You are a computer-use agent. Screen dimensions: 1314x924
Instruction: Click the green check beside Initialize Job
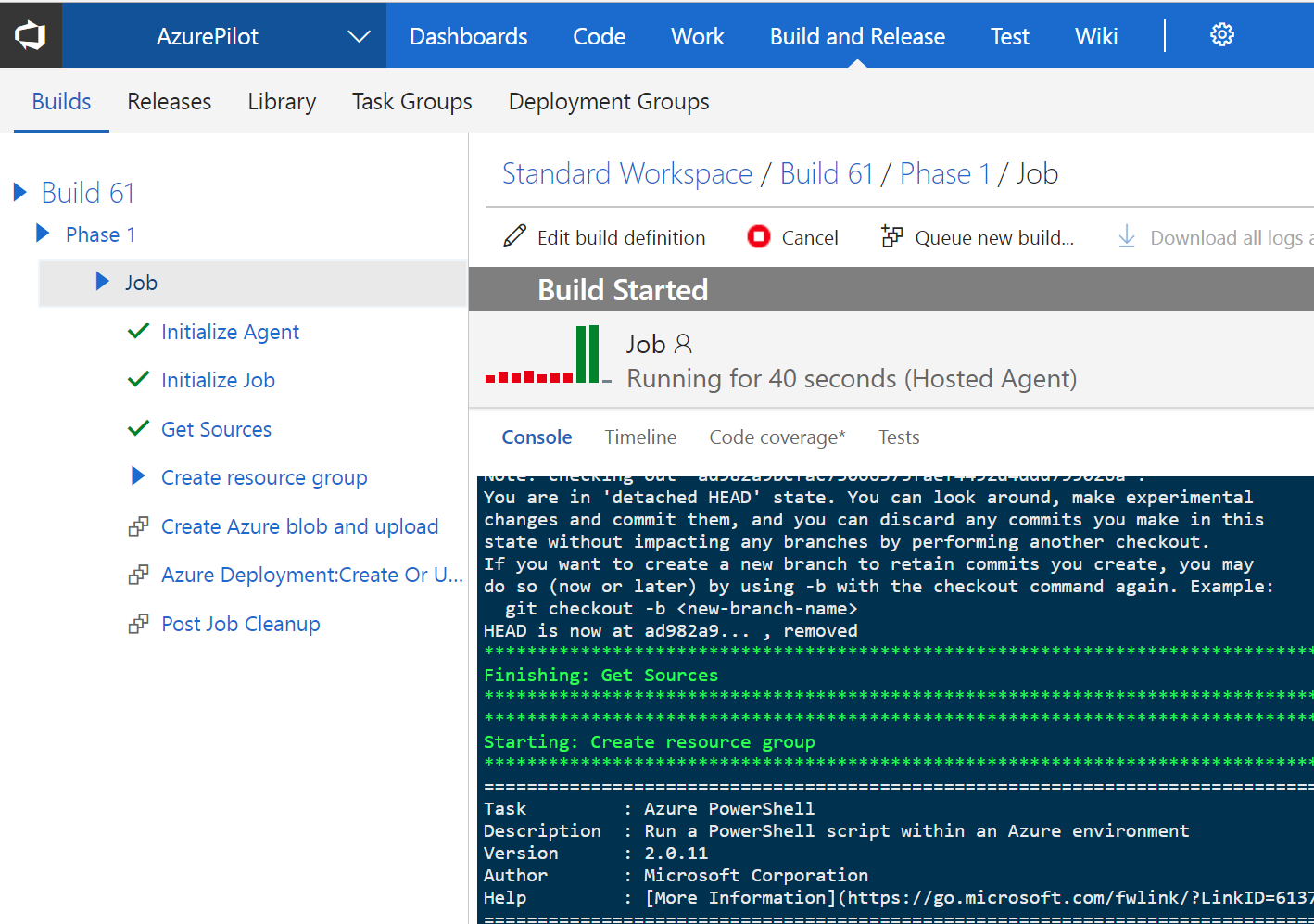point(138,379)
